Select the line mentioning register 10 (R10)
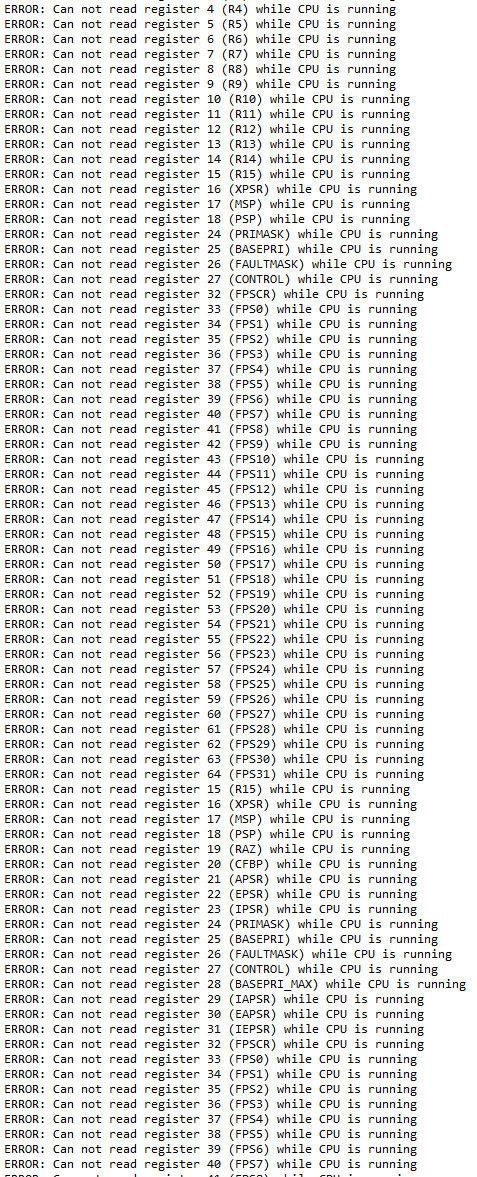This screenshot has height=1177, width=477. (207, 99)
